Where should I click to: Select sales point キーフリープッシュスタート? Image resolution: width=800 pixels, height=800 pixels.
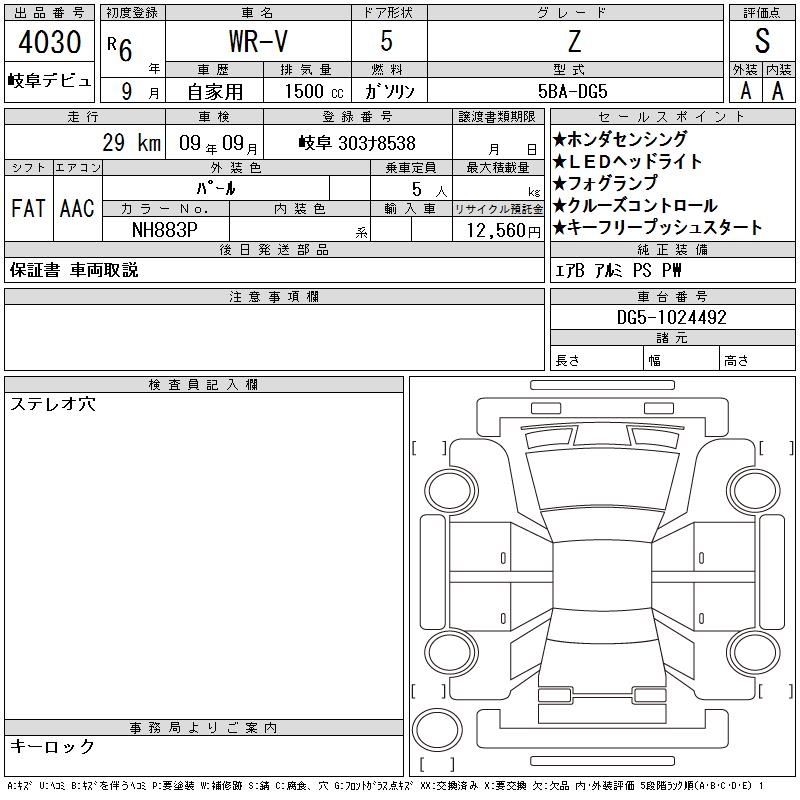coord(658,228)
